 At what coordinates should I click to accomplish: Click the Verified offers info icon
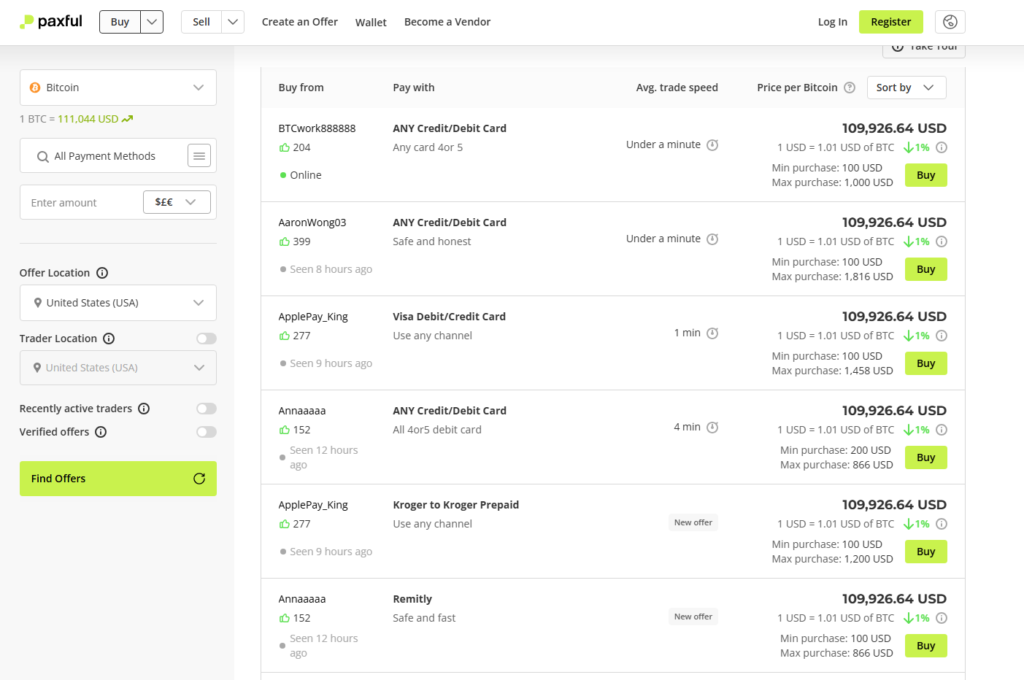(x=101, y=432)
